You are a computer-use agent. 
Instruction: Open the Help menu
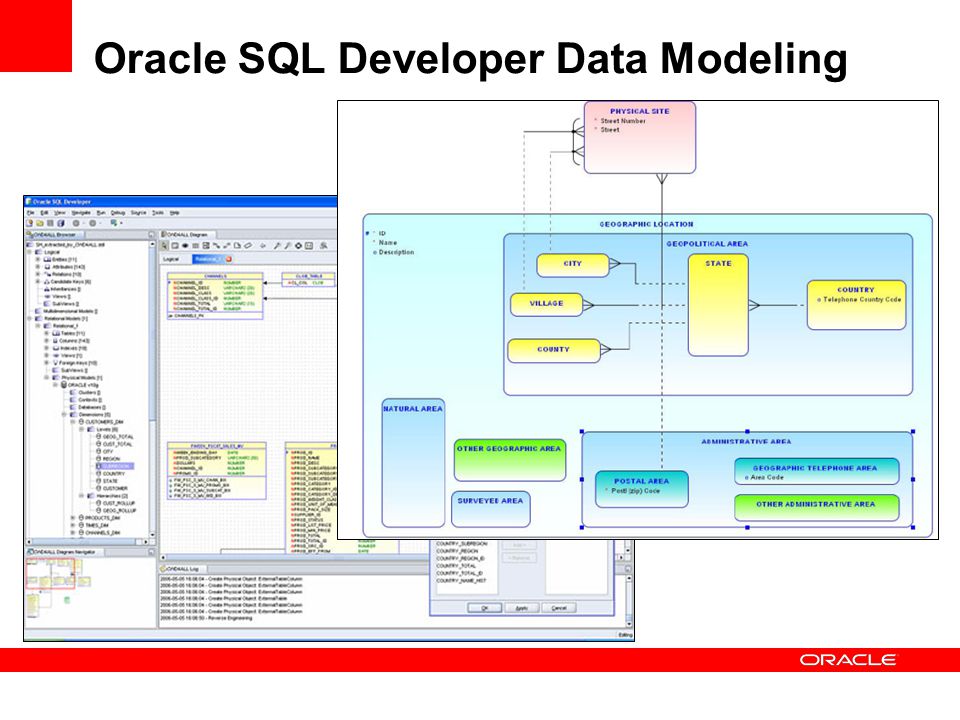coord(174,212)
